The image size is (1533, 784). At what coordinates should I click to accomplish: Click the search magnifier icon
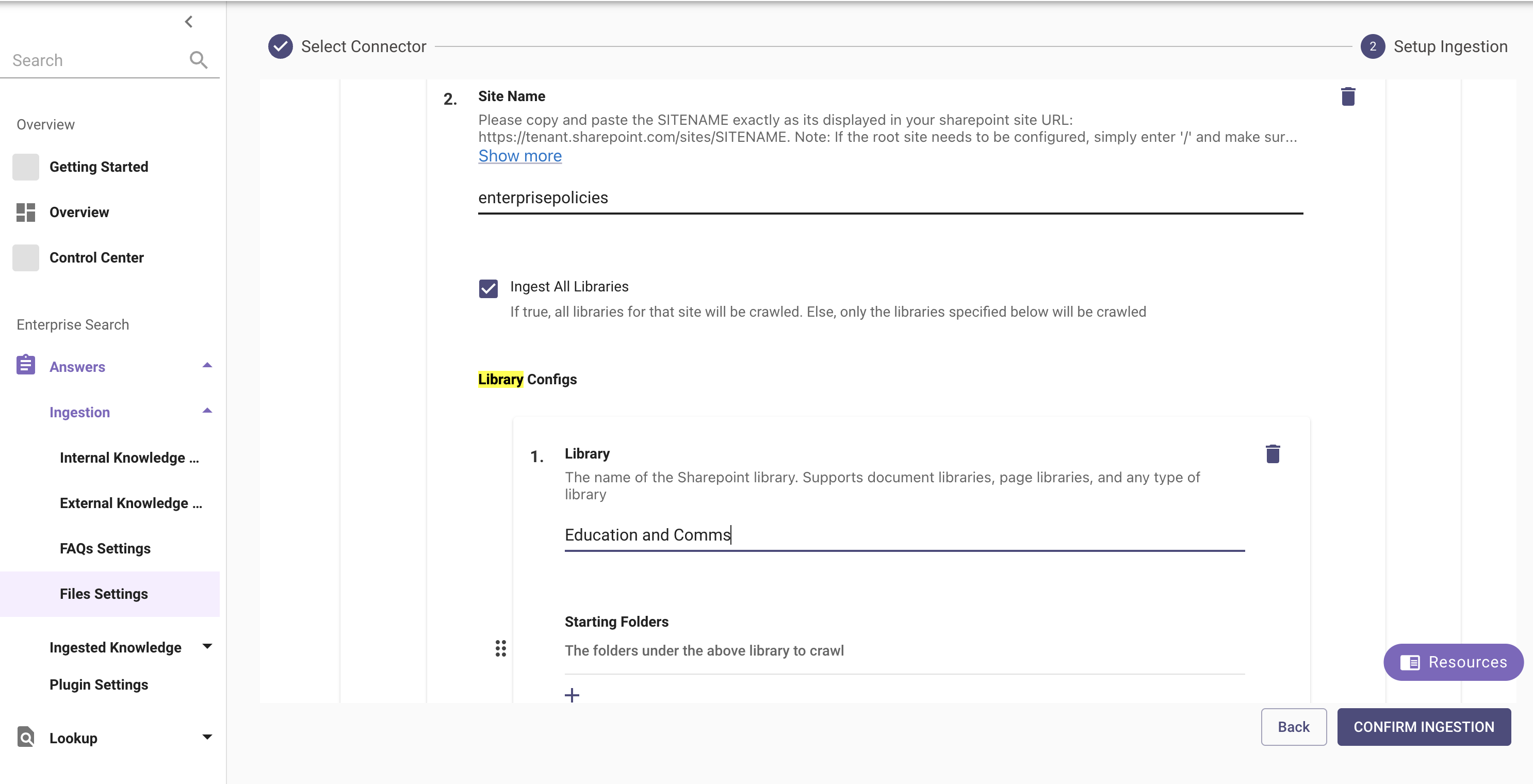click(x=198, y=60)
